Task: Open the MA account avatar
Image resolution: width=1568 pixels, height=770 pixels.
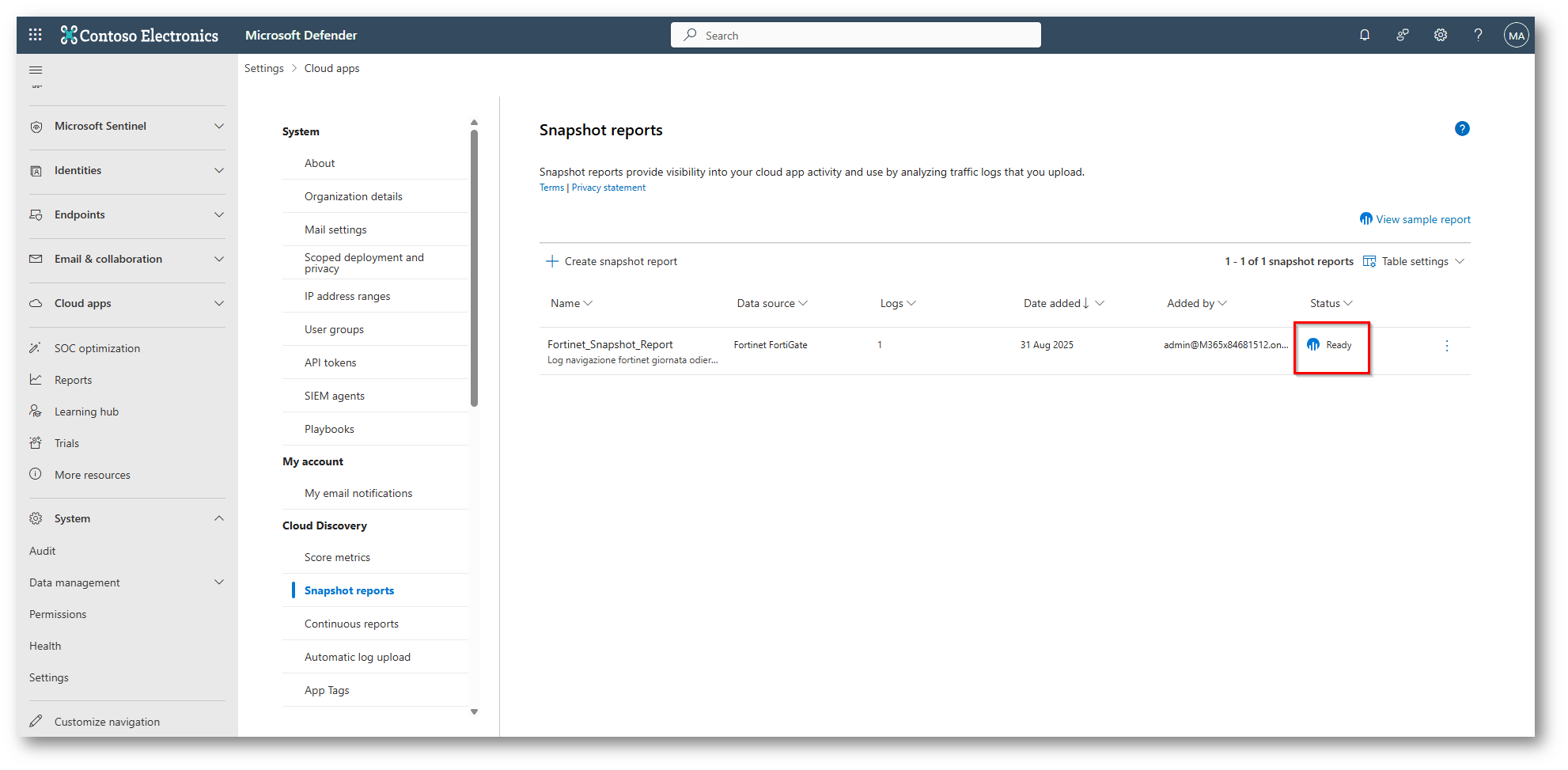Action: pyautogui.click(x=1516, y=36)
